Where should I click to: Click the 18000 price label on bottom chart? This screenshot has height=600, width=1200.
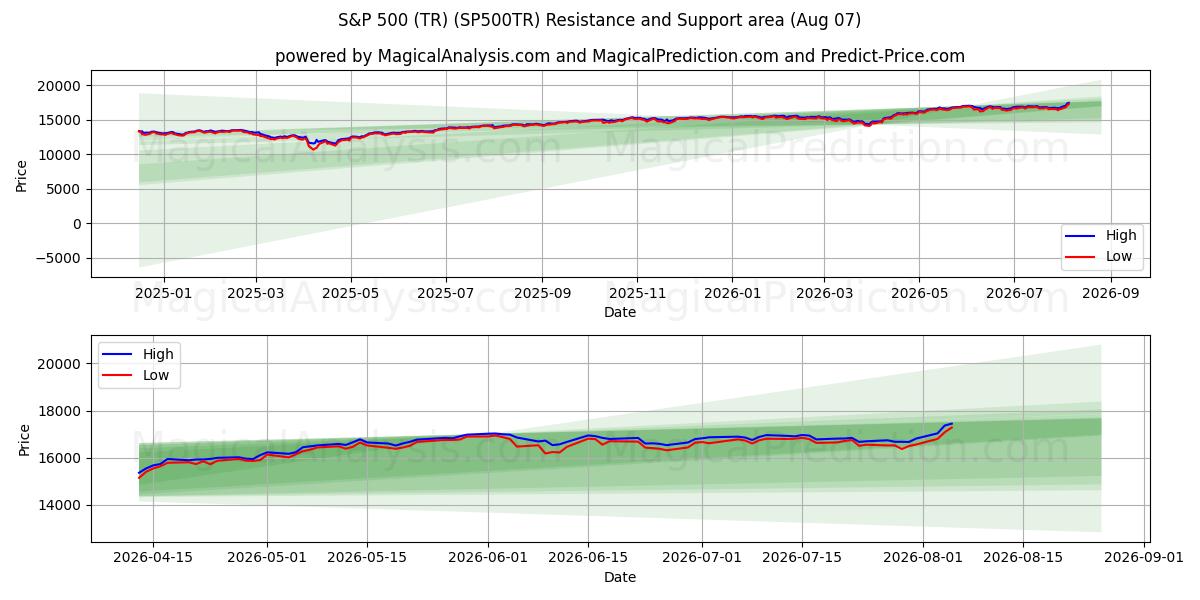pos(60,411)
